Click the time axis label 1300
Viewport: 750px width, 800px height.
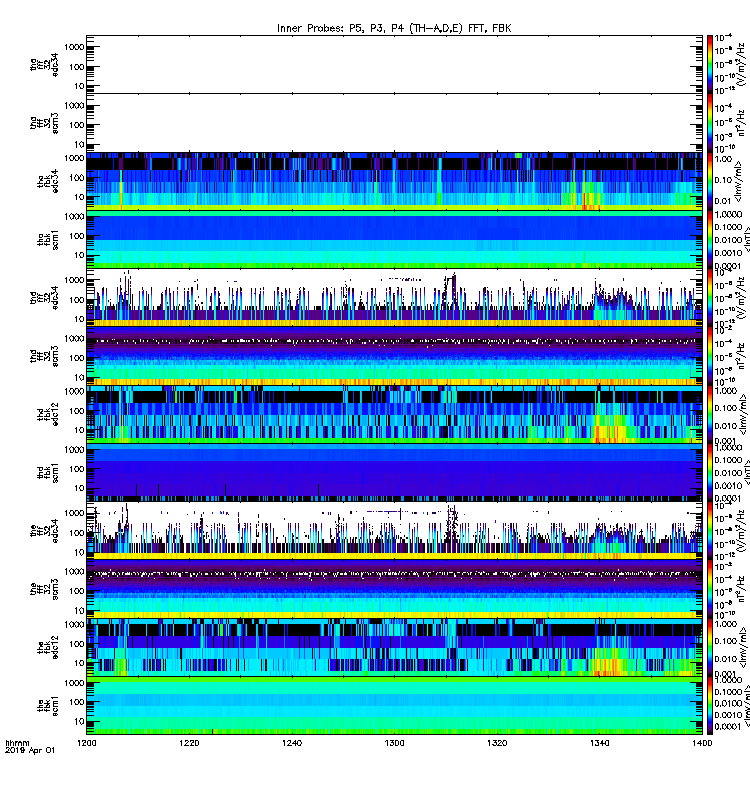click(x=394, y=743)
